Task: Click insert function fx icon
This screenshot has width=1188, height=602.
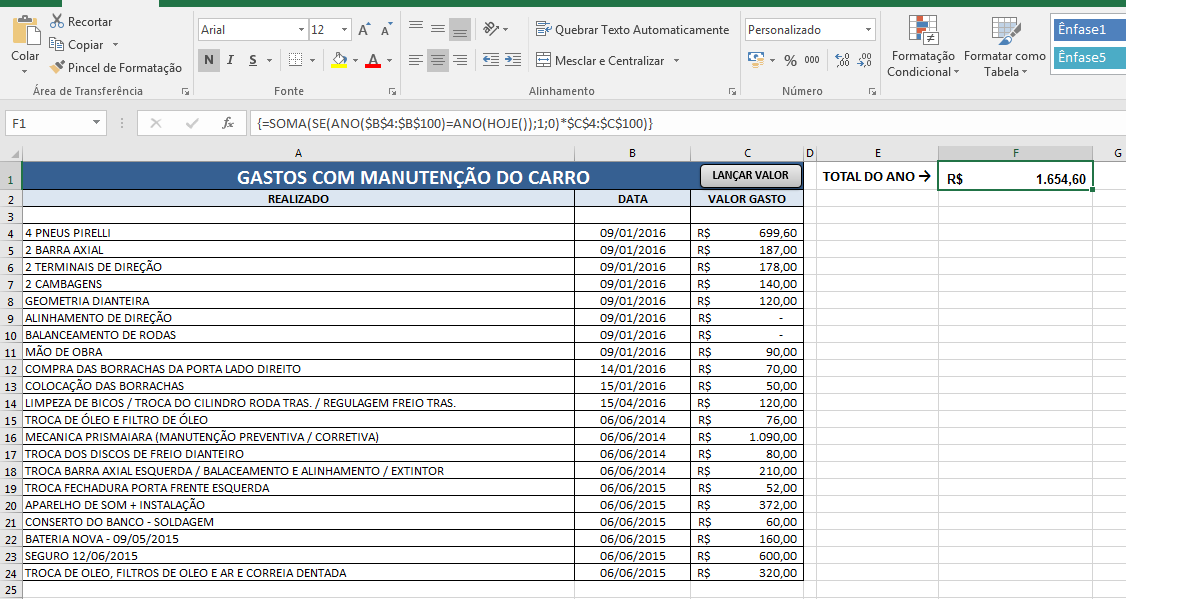Action: tap(227, 123)
